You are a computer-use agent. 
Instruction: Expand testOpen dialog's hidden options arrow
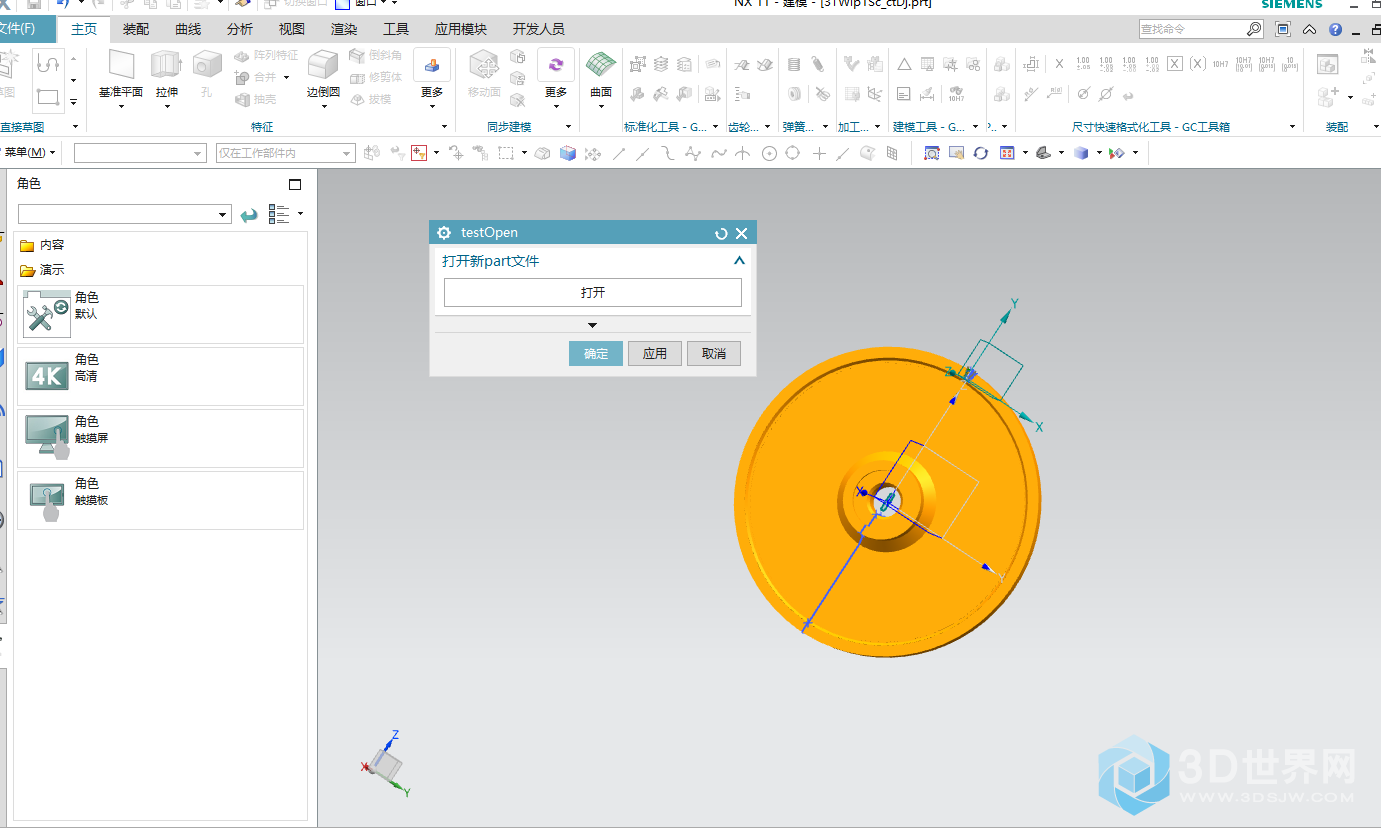592,325
